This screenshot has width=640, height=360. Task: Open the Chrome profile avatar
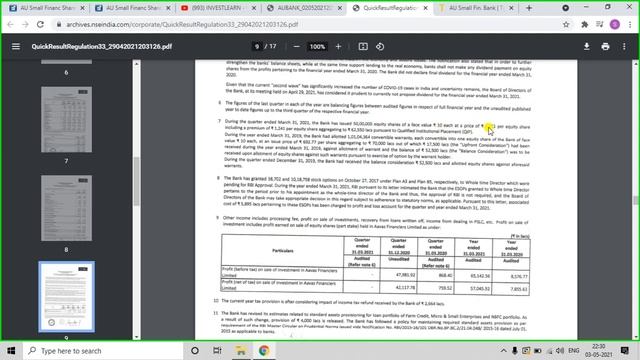click(x=615, y=24)
